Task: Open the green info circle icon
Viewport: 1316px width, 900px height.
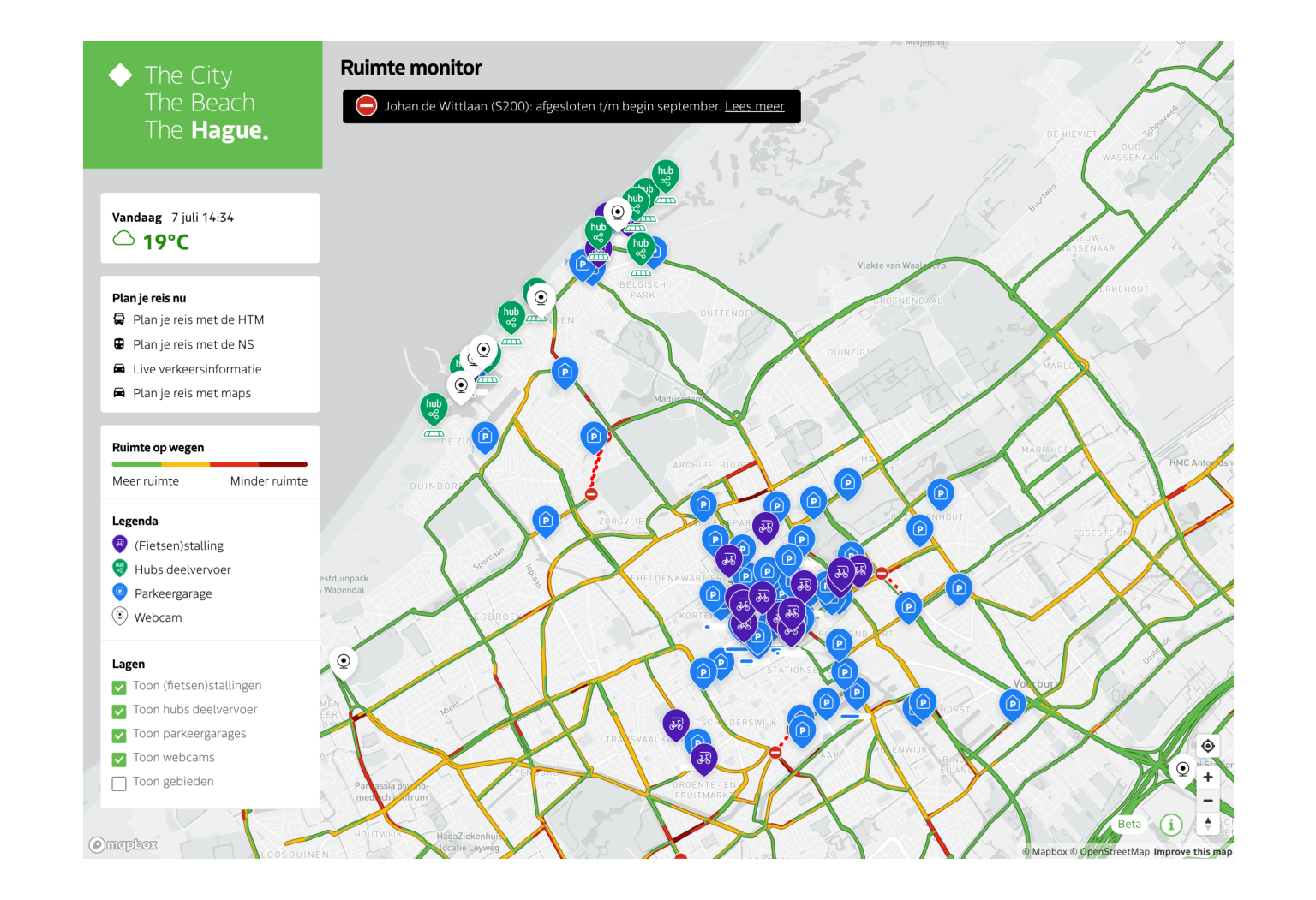Action: tap(1170, 825)
